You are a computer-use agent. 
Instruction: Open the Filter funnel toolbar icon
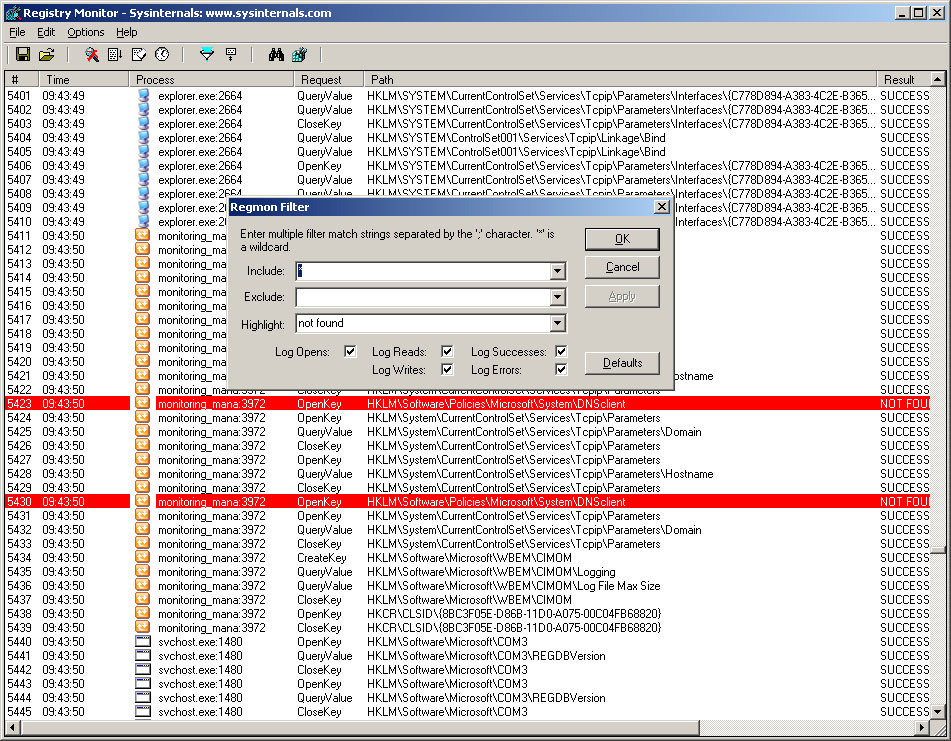207,55
